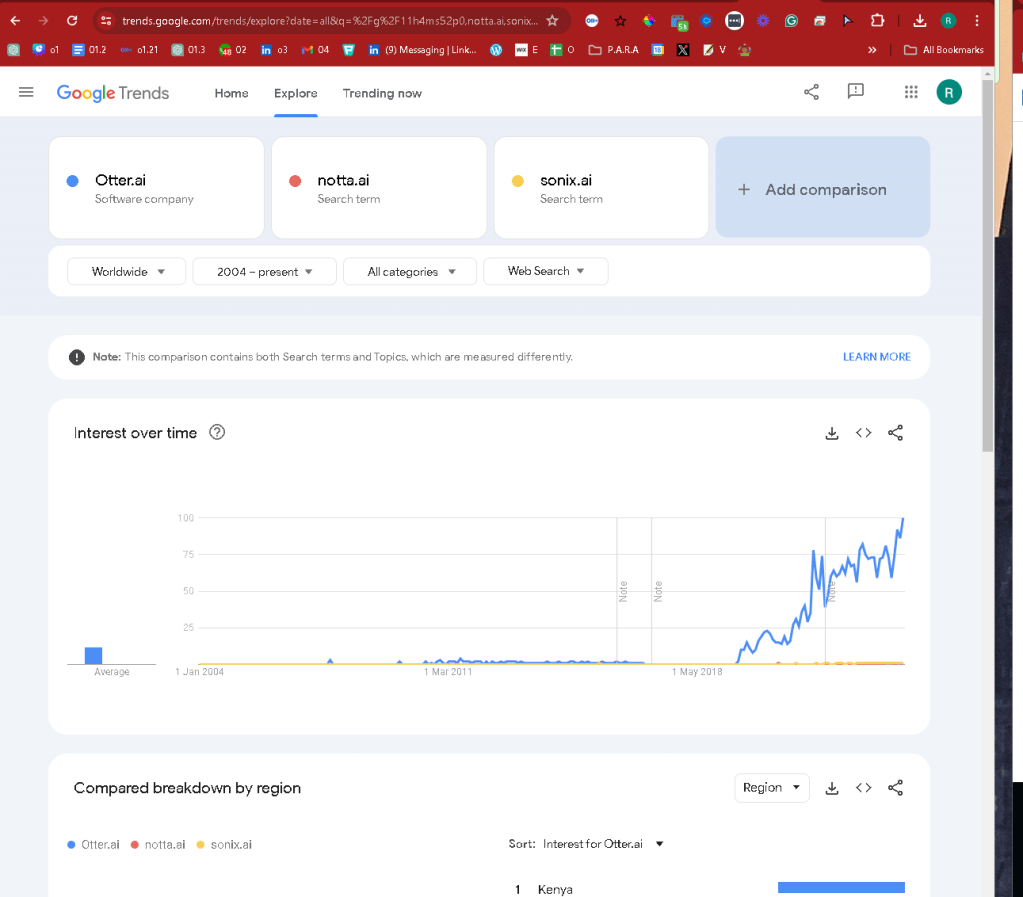Click the yellow sonix.ai color dot
The height and width of the screenshot is (897, 1023).
(x=517, y=181)
